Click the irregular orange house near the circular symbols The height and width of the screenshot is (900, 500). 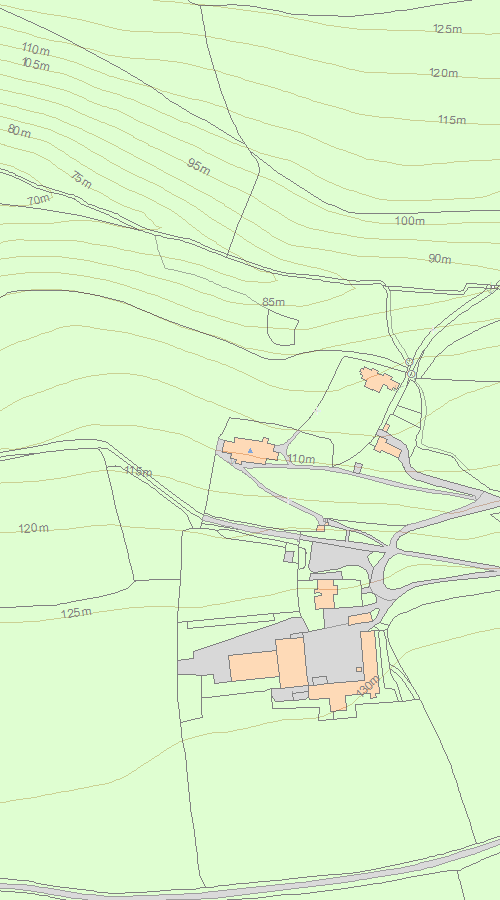click(x=378, y=380)
